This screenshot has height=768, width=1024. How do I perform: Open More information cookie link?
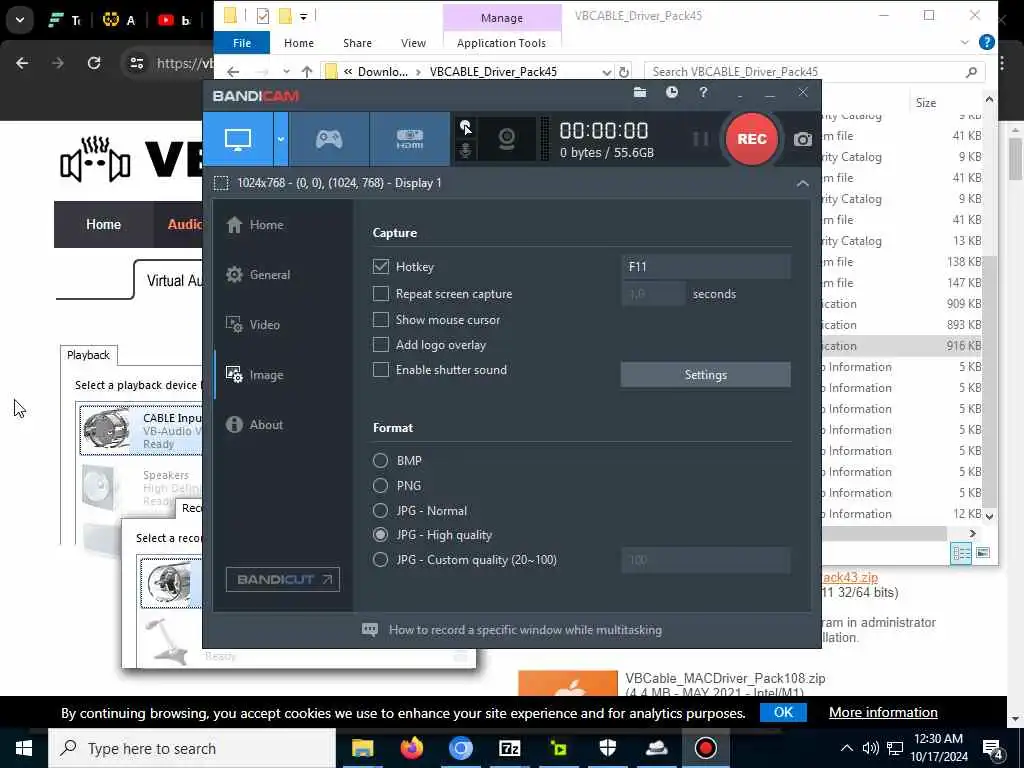pos(883,712)
